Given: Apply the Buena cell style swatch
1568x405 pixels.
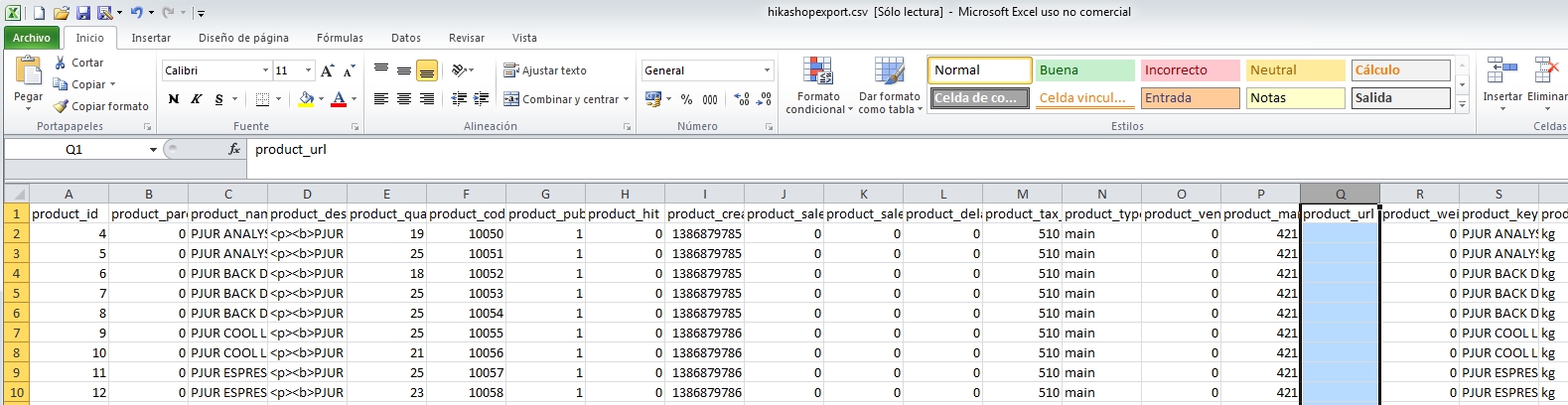Looking at the screenshot, I should [x=1084, y=70].
